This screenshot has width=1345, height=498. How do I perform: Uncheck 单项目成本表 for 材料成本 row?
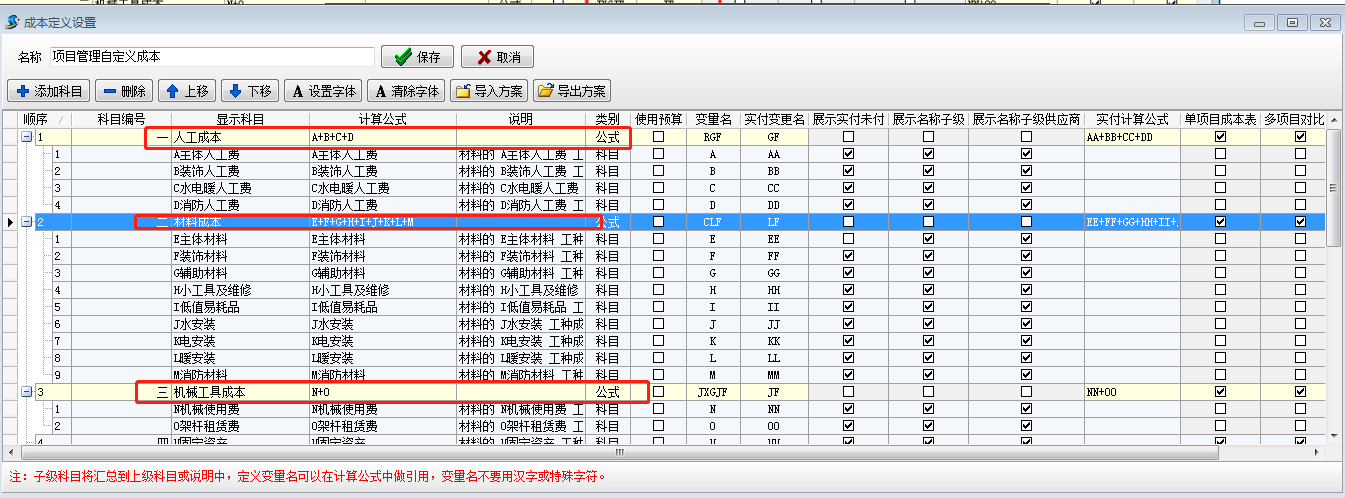coord(1220,221)
